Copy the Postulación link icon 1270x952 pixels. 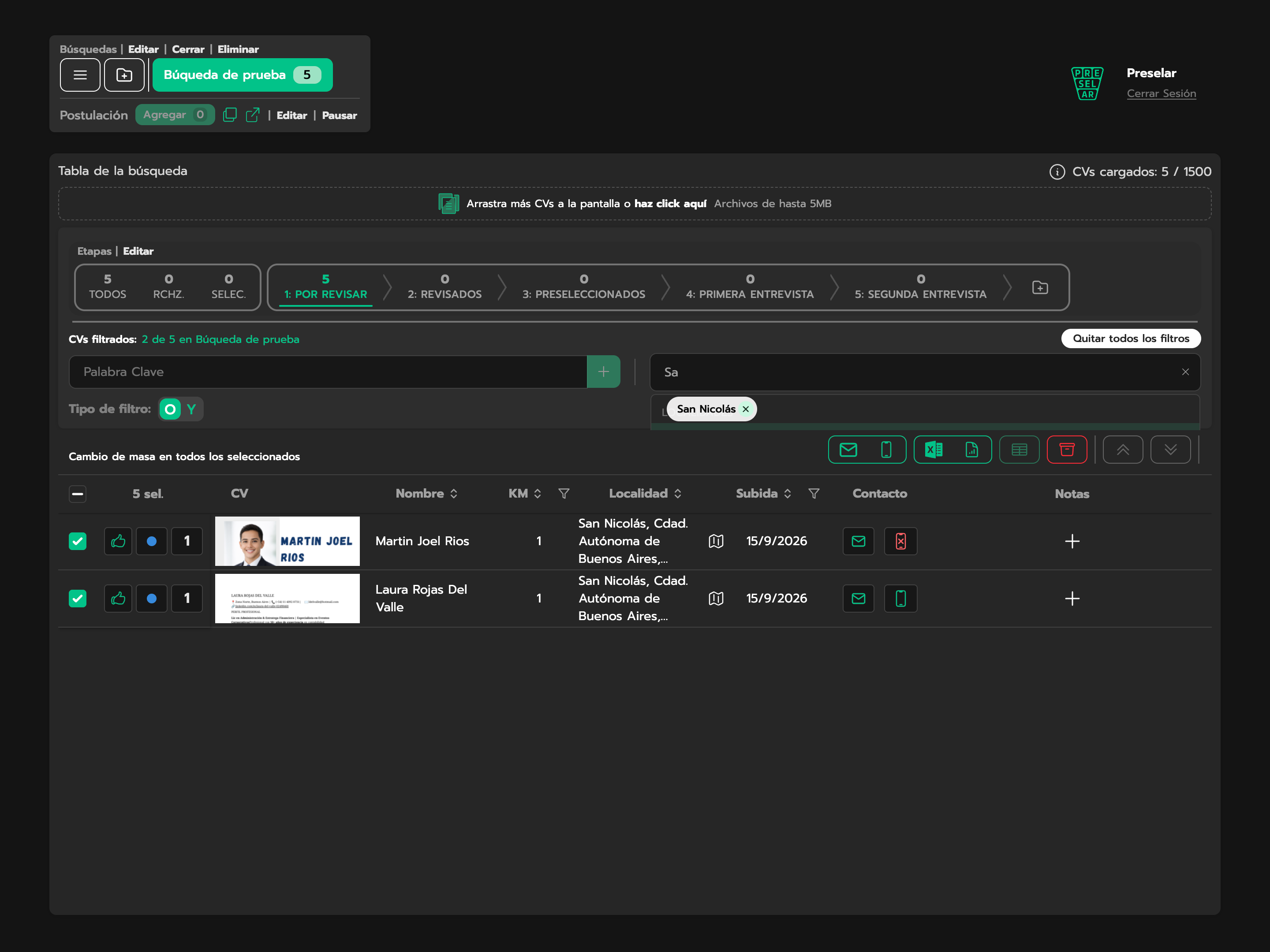coord(230,115)
